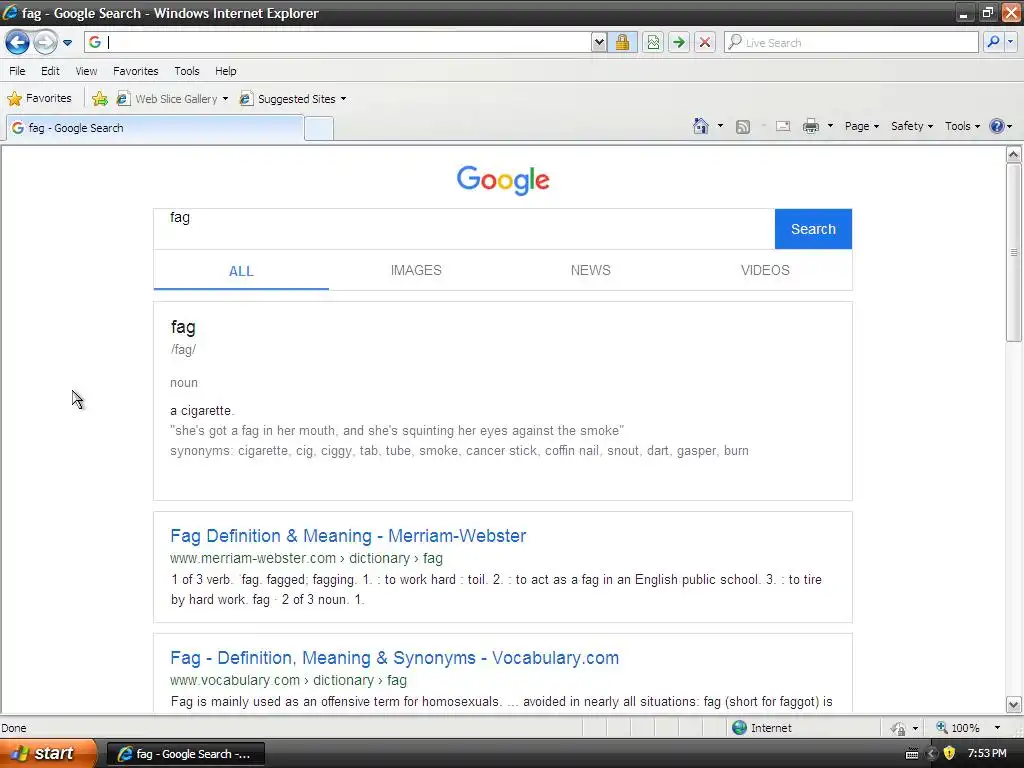Expand the zoom level dropdown arrow

pos(997,728)
